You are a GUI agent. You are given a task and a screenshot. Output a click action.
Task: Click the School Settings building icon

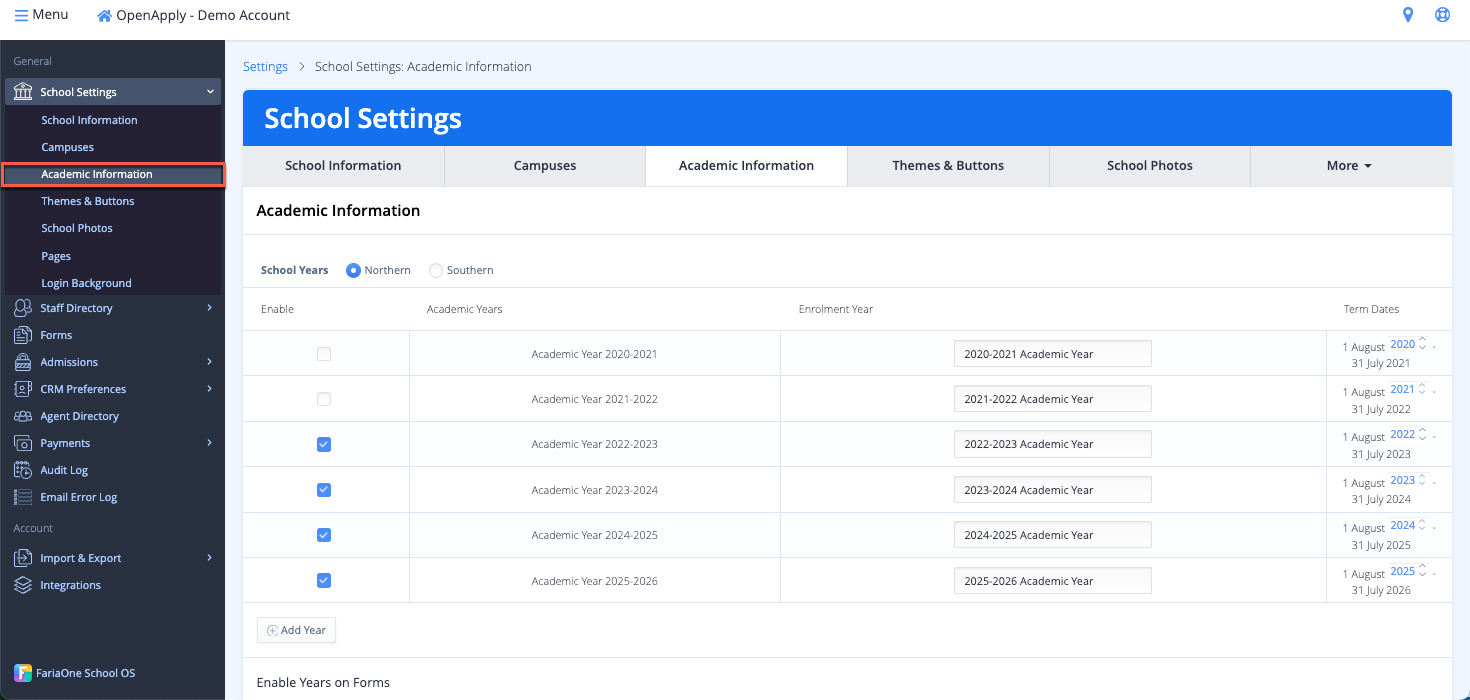23,92
